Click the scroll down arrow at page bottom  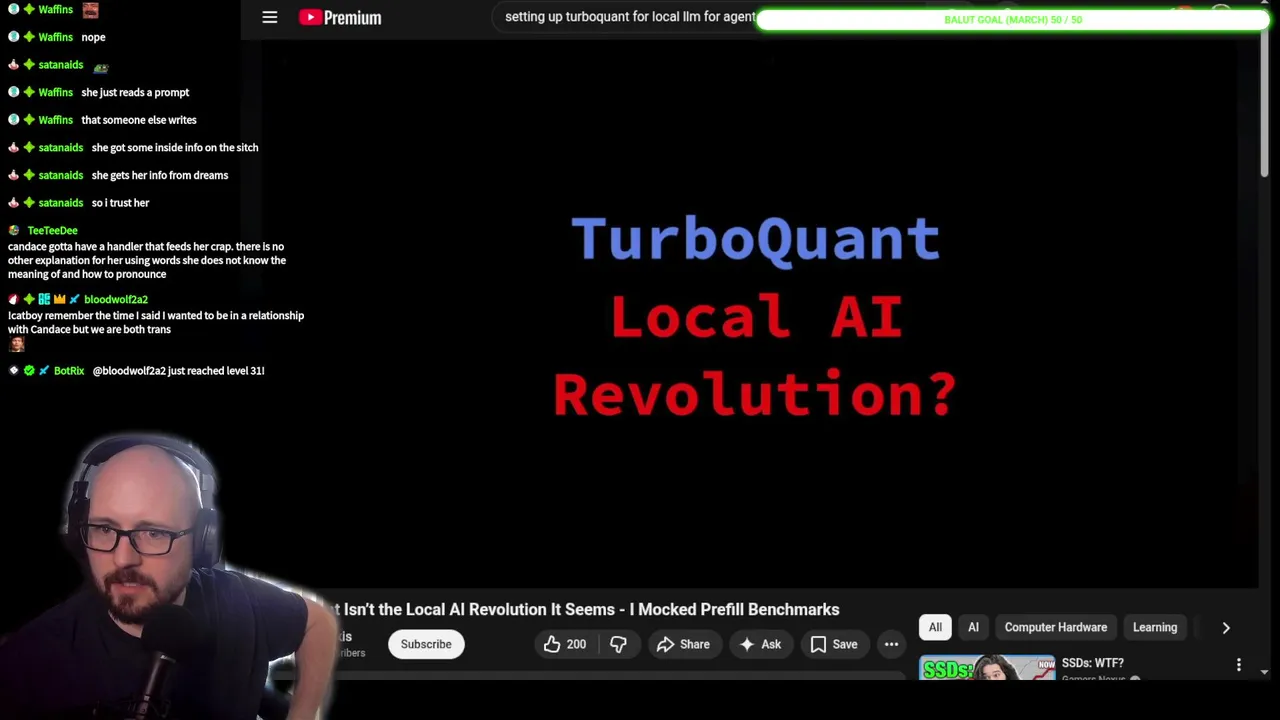point(1264,672)
